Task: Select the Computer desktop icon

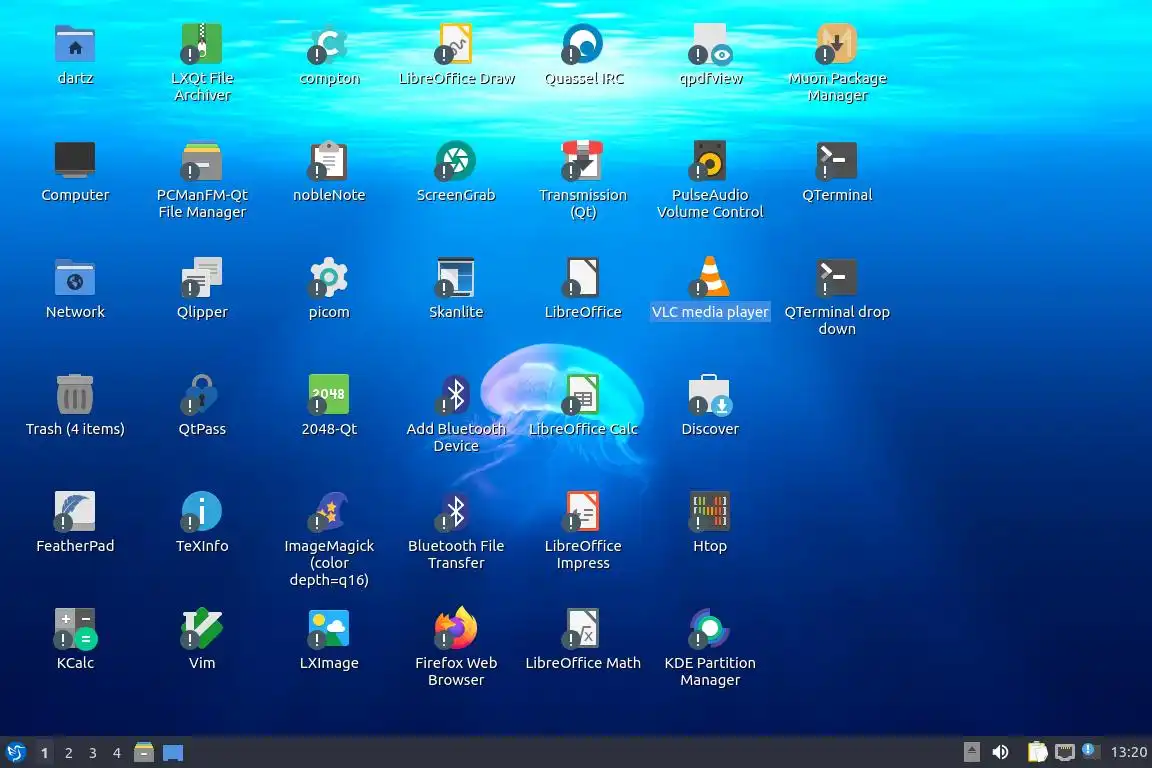Action: (x=75, y=161)
